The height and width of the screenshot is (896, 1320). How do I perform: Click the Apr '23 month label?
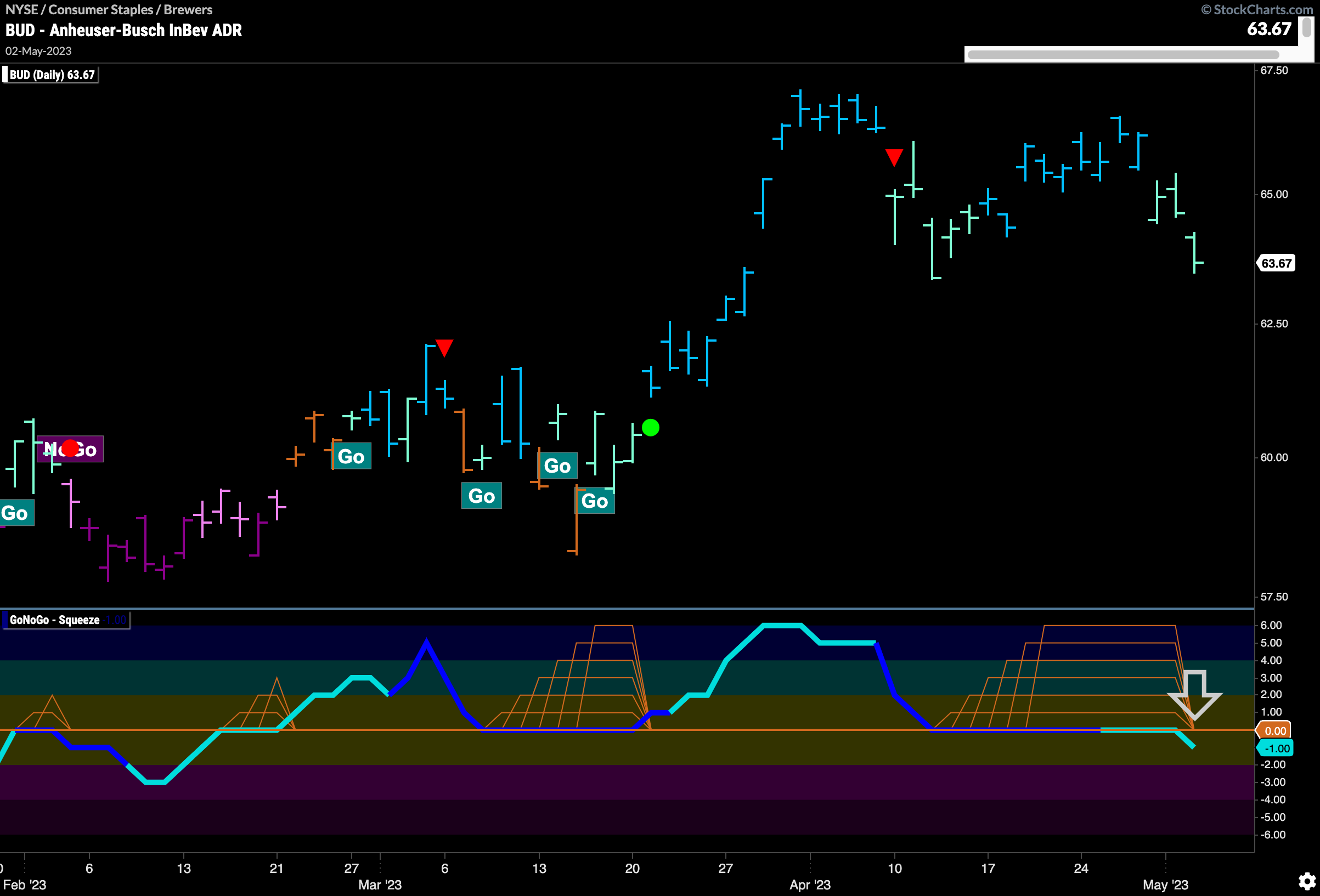pos(810,884)
